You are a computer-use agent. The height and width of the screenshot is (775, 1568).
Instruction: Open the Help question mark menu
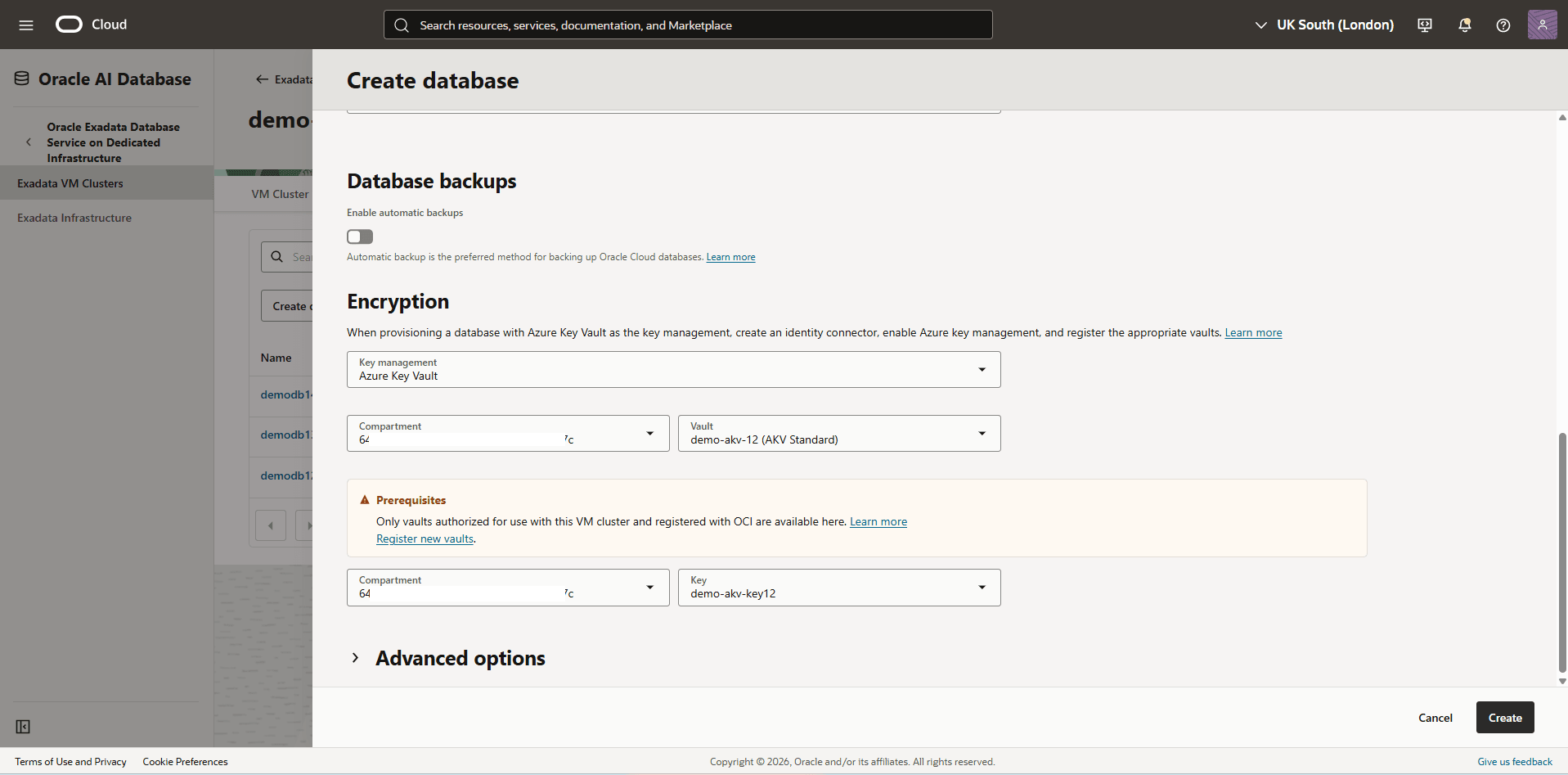point(1503,25)
